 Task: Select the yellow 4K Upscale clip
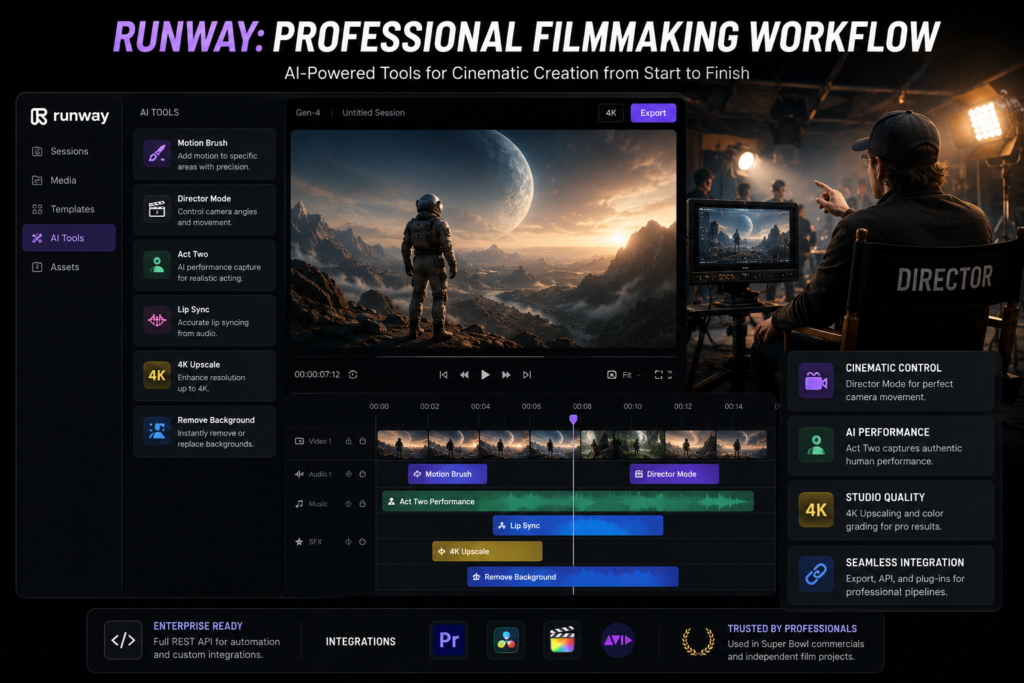(x=487, y=551)
